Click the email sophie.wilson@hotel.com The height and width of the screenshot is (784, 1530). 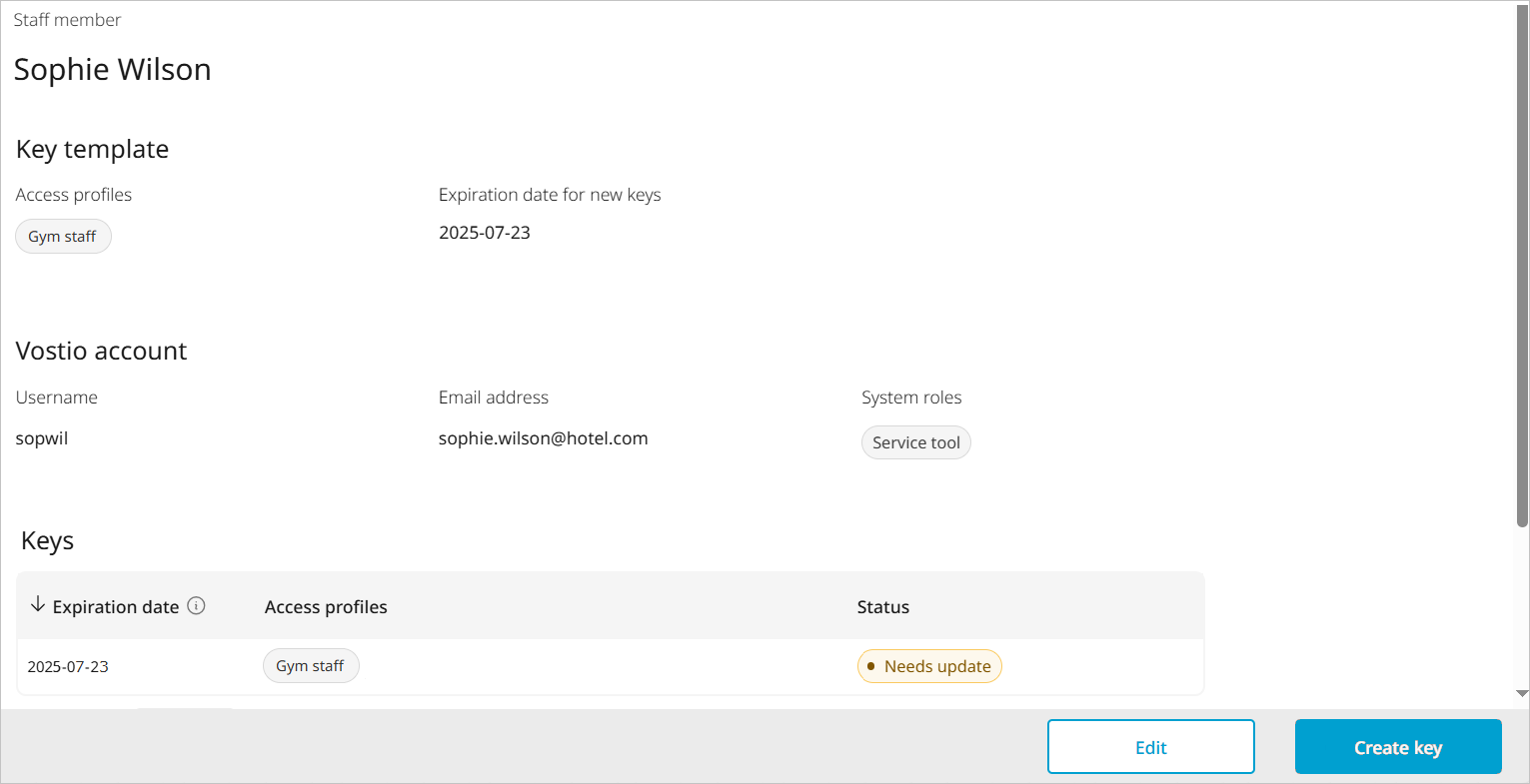tap(543, 438)
